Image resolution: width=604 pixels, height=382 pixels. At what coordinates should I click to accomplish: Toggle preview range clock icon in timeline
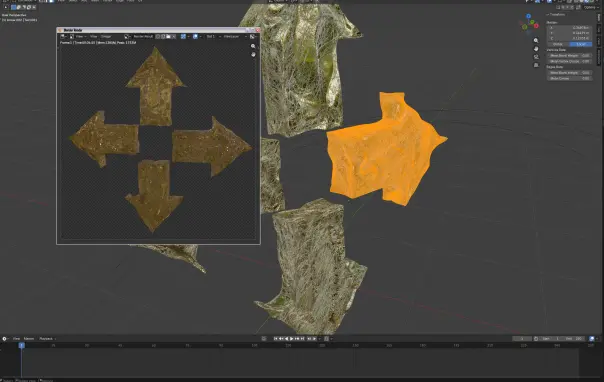[x=536, y=339]
